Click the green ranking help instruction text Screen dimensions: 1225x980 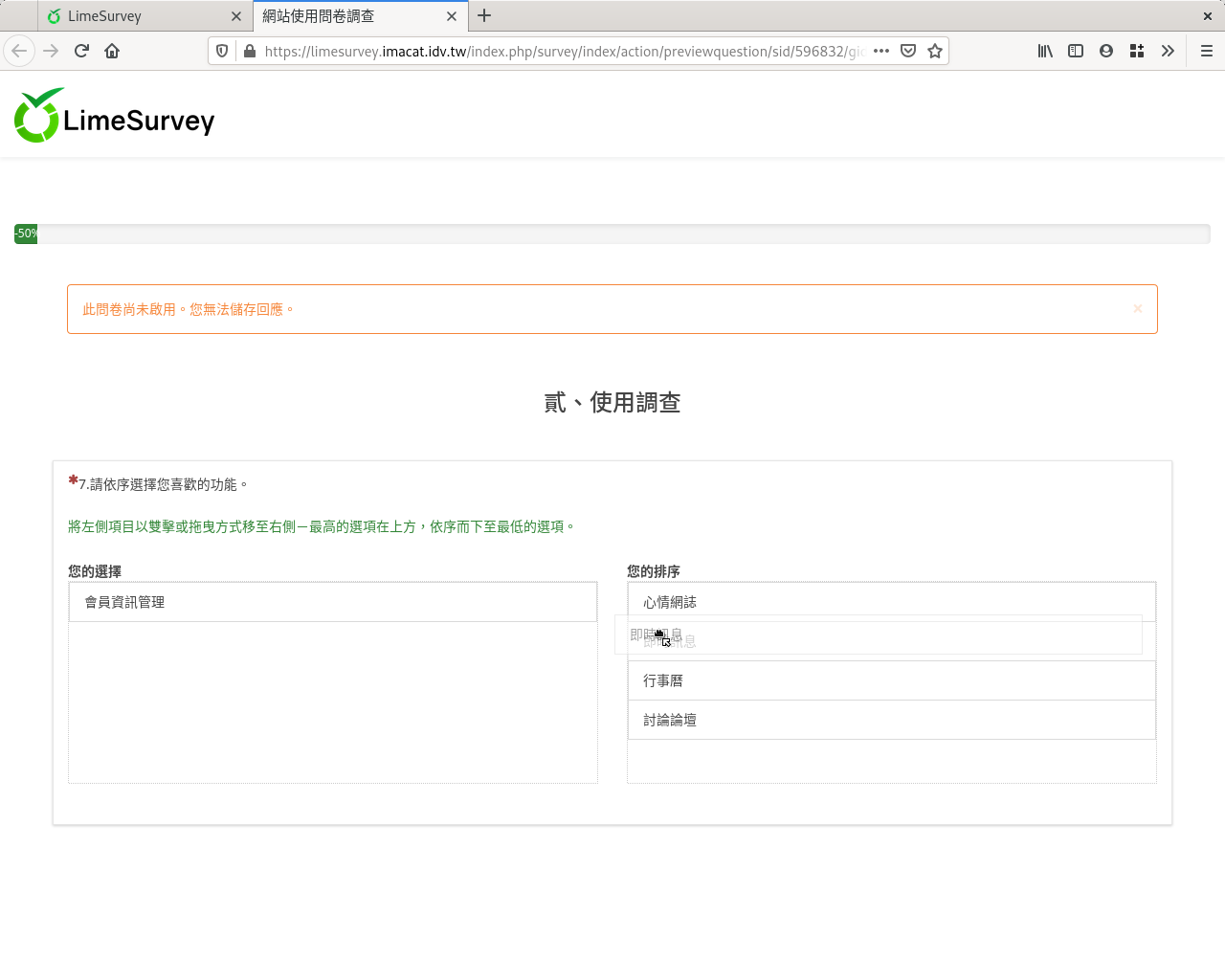tap(322, 526)
